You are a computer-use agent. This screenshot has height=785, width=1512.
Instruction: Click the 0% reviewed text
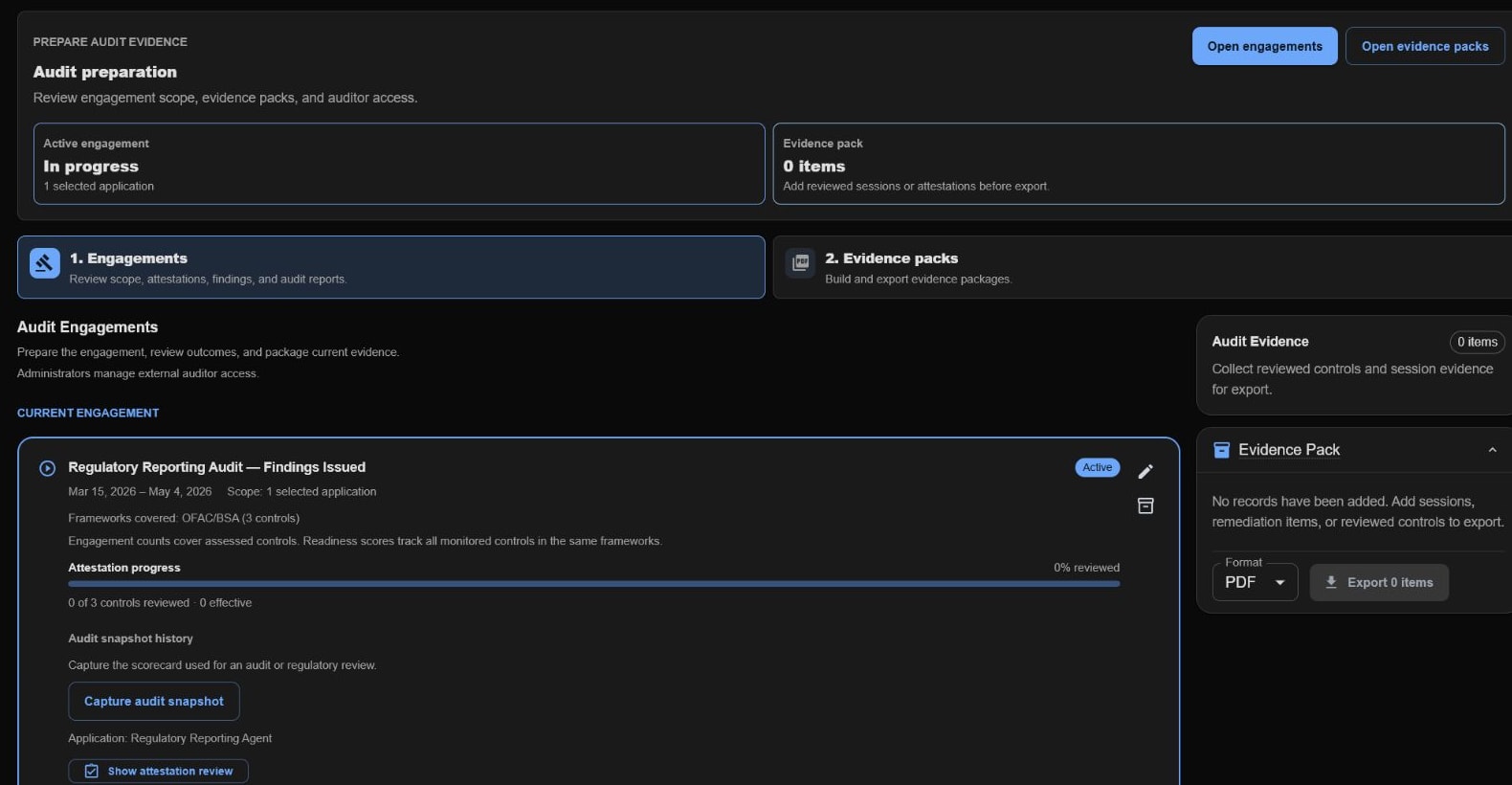tap(1086, 568)
